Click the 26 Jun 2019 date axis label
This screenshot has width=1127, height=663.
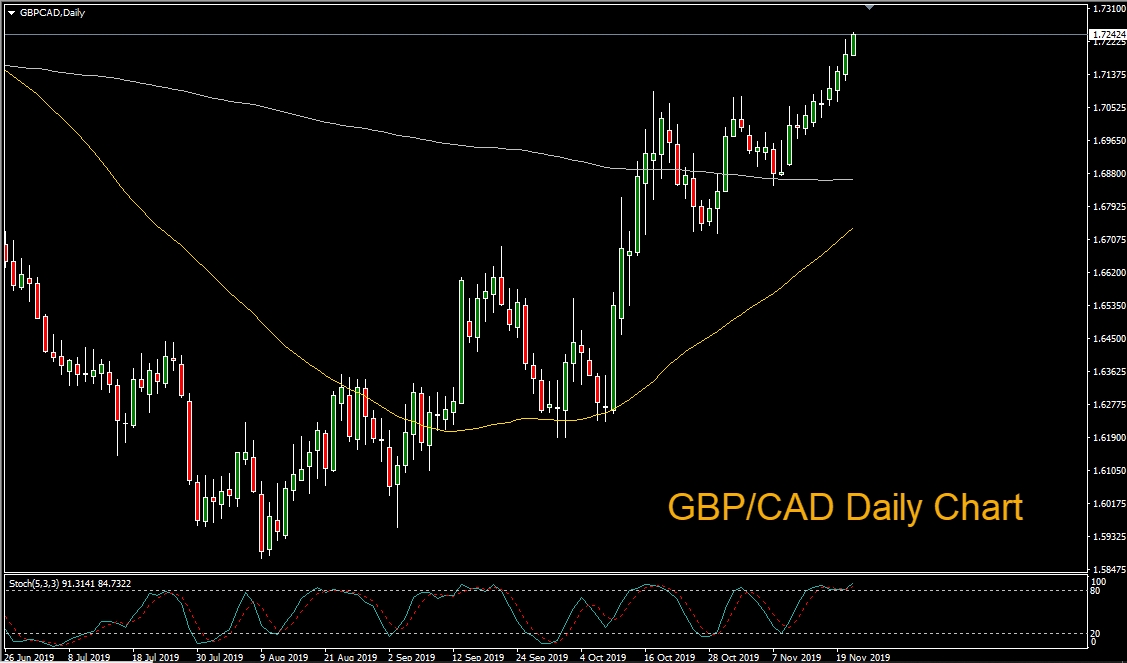[x=28, y=656]
